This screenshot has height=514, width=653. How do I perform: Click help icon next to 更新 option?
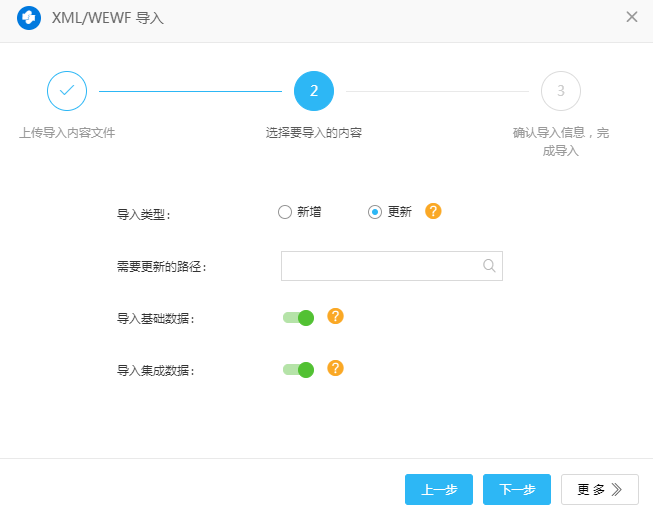(433, 211)
